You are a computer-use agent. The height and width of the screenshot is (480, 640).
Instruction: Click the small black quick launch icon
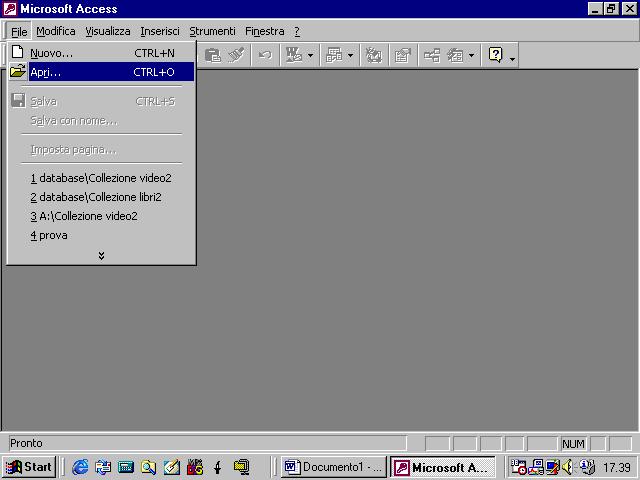(x=218, y=467)
